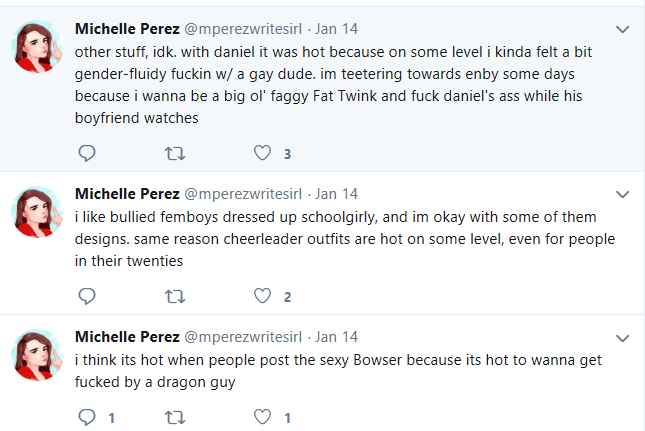The height and width of the screenshot is (431, 645).
Task: Like the tweet with 2 likes
Action: (x=262, y=296)
